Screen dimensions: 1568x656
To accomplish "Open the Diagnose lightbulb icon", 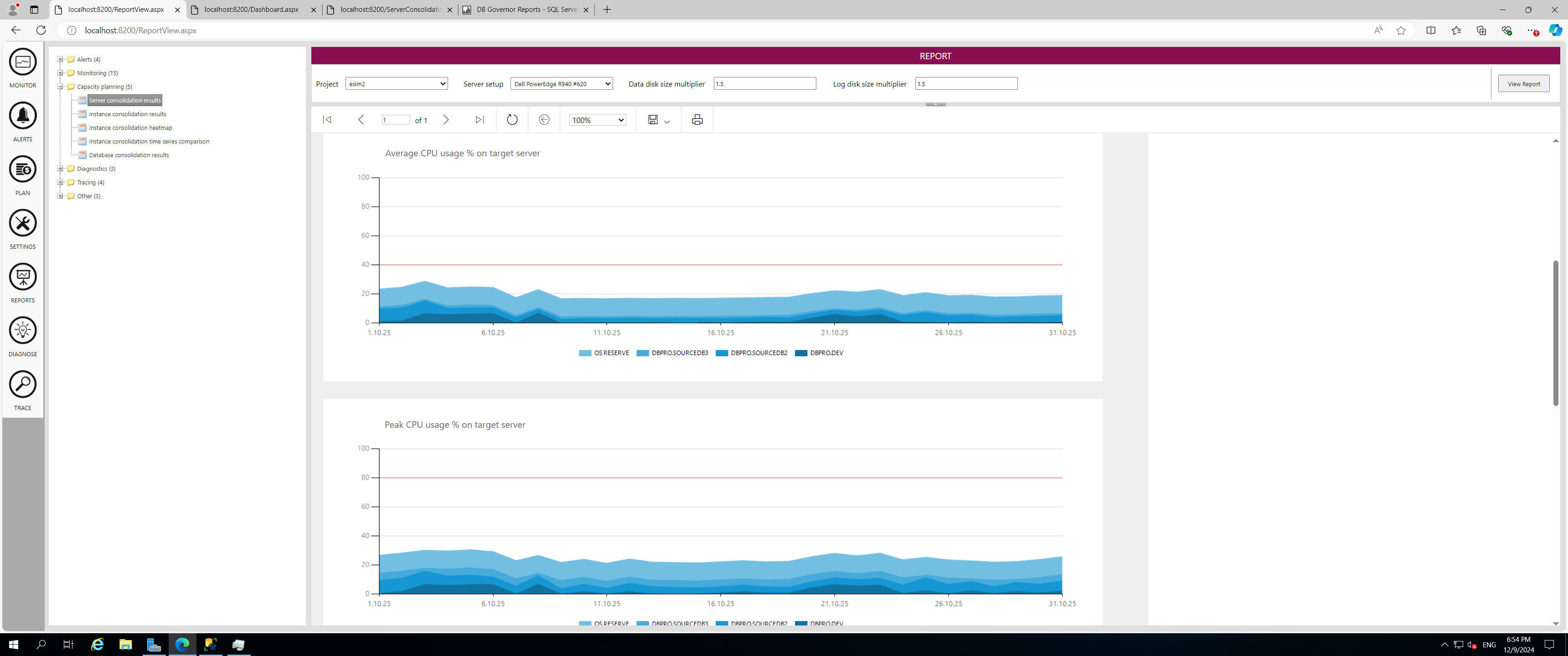I will (22, 330).
